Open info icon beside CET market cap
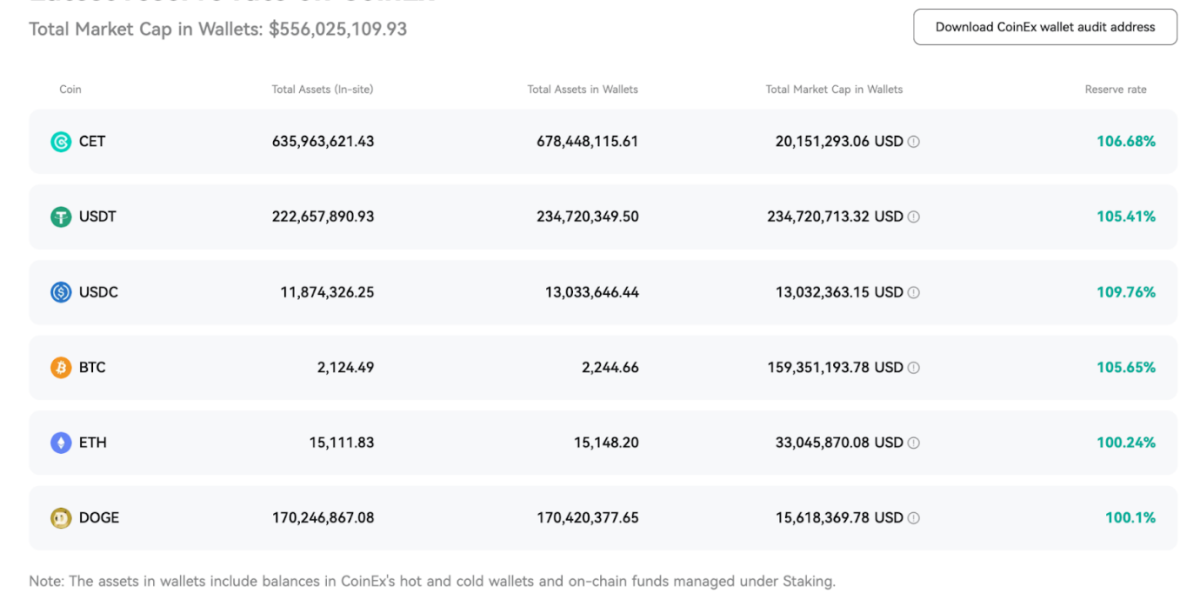 coord(913,142)
